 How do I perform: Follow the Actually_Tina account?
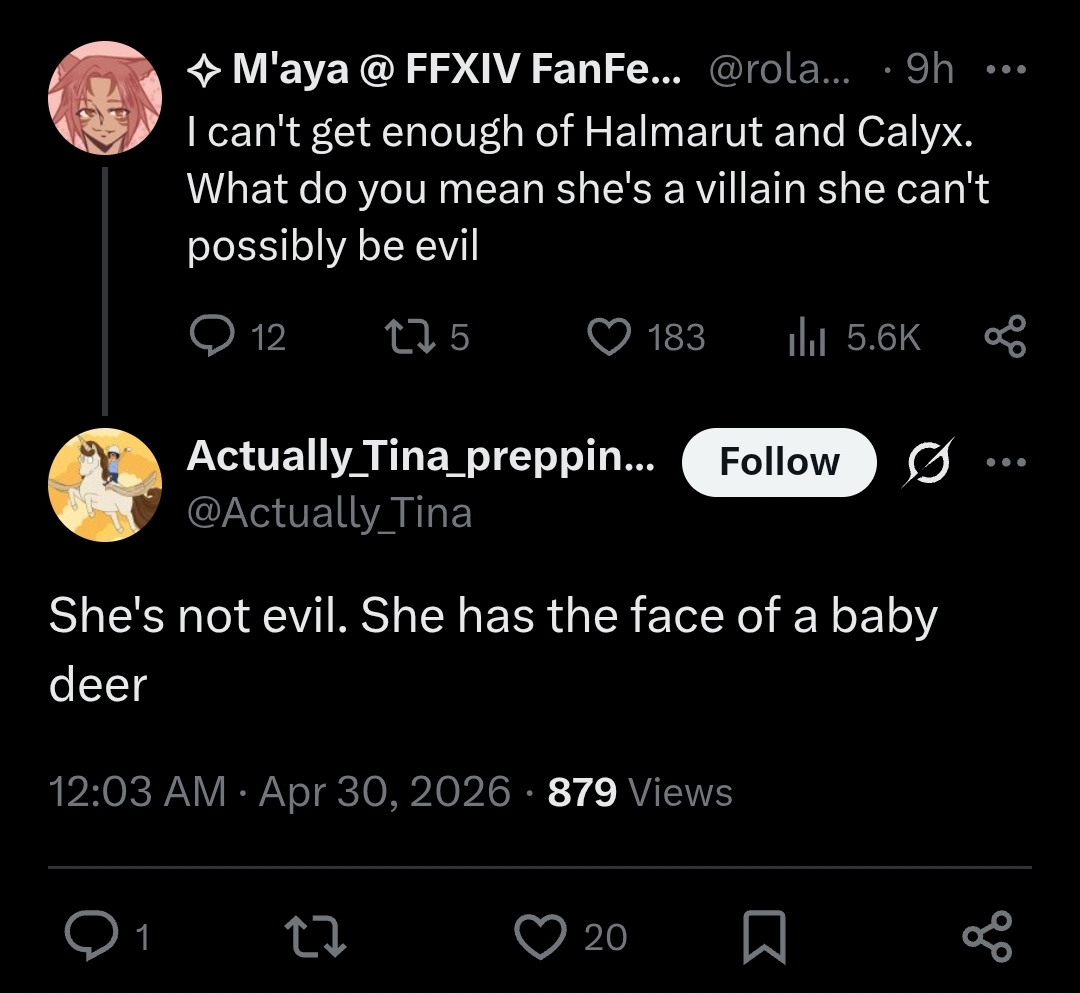click(x=779, y=462)
